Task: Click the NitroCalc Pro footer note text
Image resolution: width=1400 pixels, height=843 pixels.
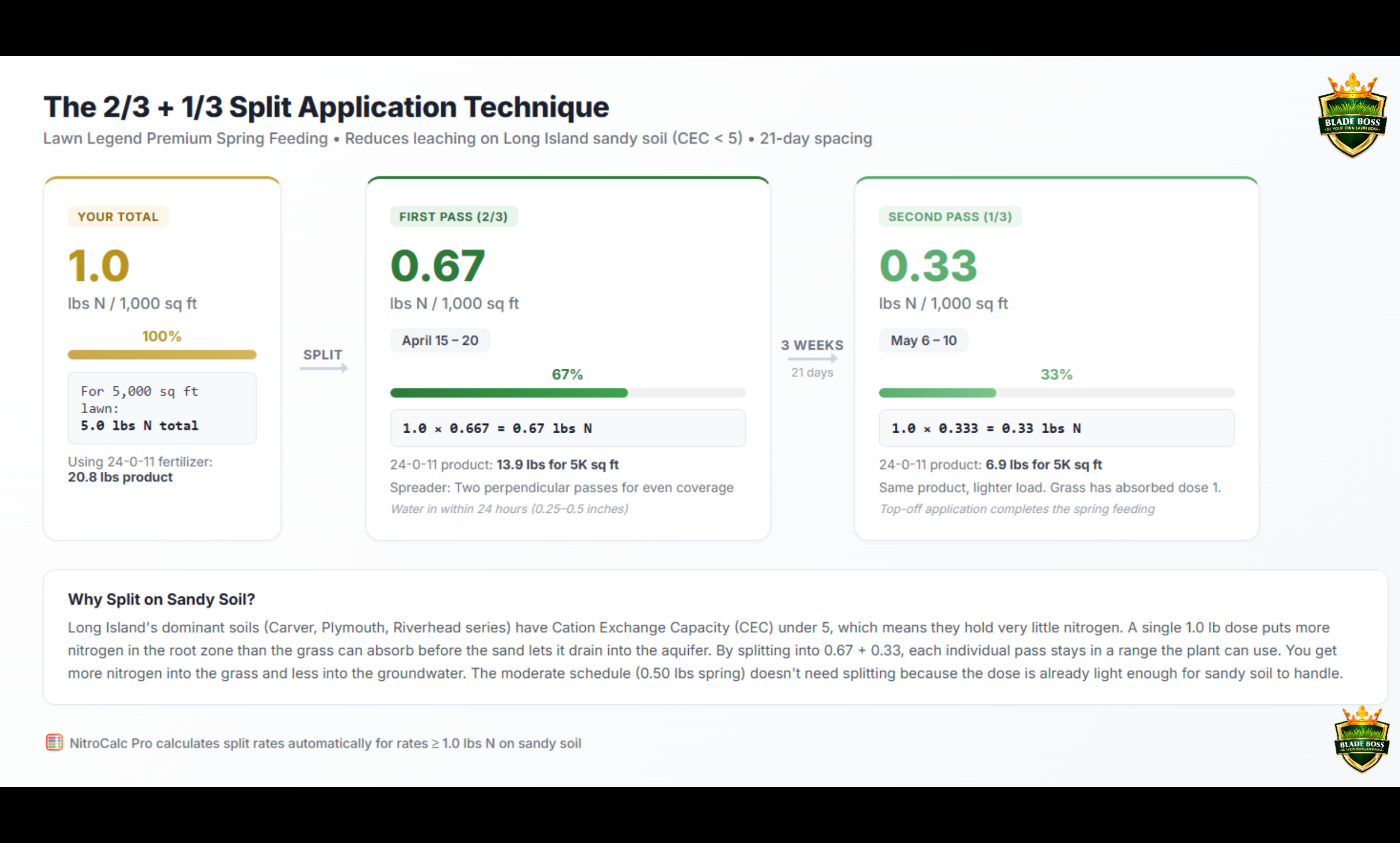Action: (x=325, y=743)
